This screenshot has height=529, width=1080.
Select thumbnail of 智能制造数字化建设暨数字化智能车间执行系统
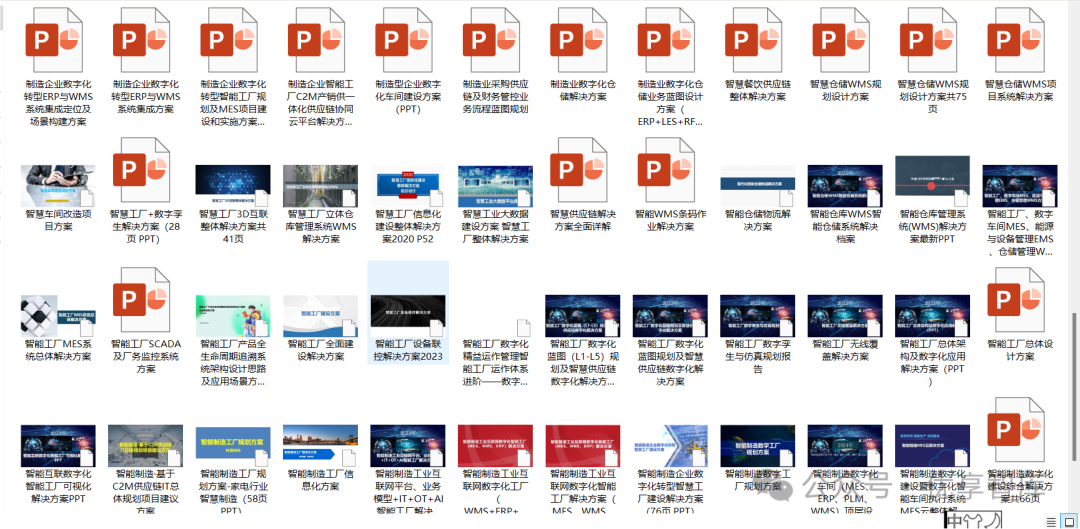(x=933, y=446)
